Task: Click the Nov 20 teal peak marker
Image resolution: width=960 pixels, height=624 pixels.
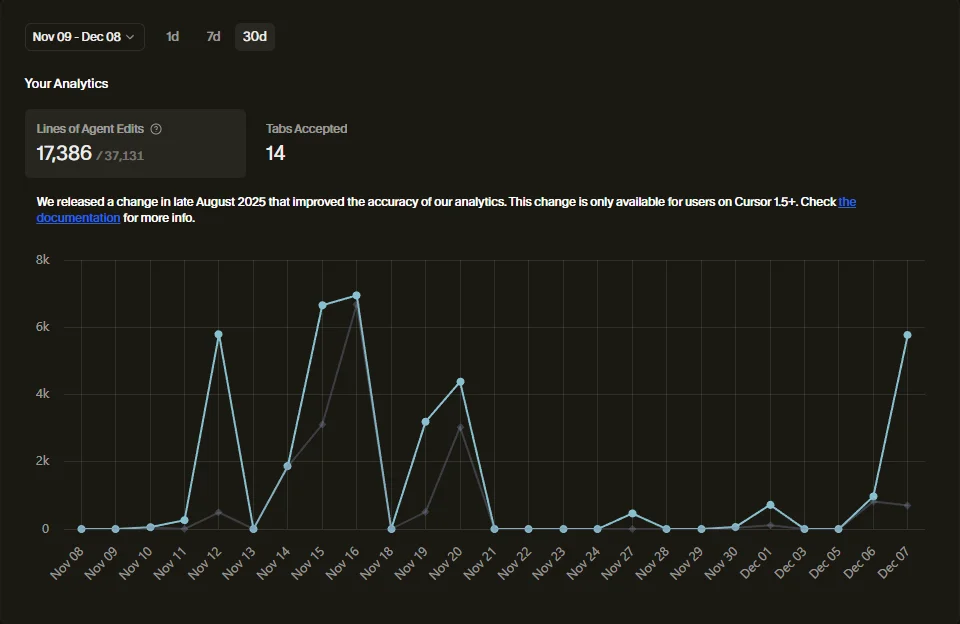Action: click(460, 381)
